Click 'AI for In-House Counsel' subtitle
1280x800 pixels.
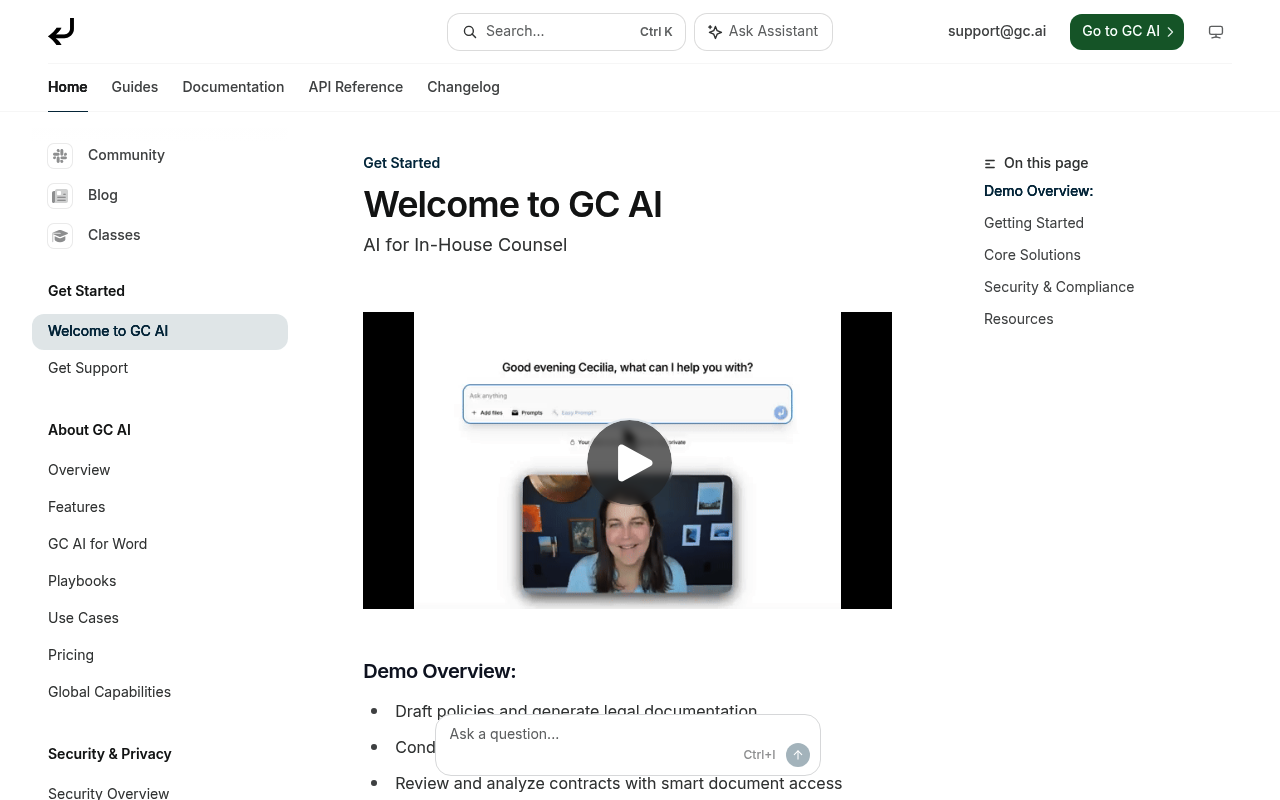coord(465,245)
